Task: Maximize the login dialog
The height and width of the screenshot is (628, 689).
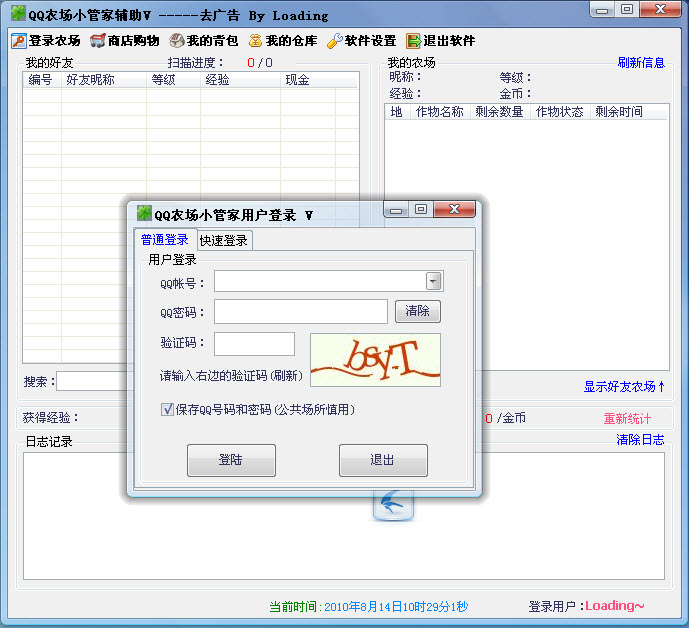Action: pyautogui.click(x=421, y=210)
